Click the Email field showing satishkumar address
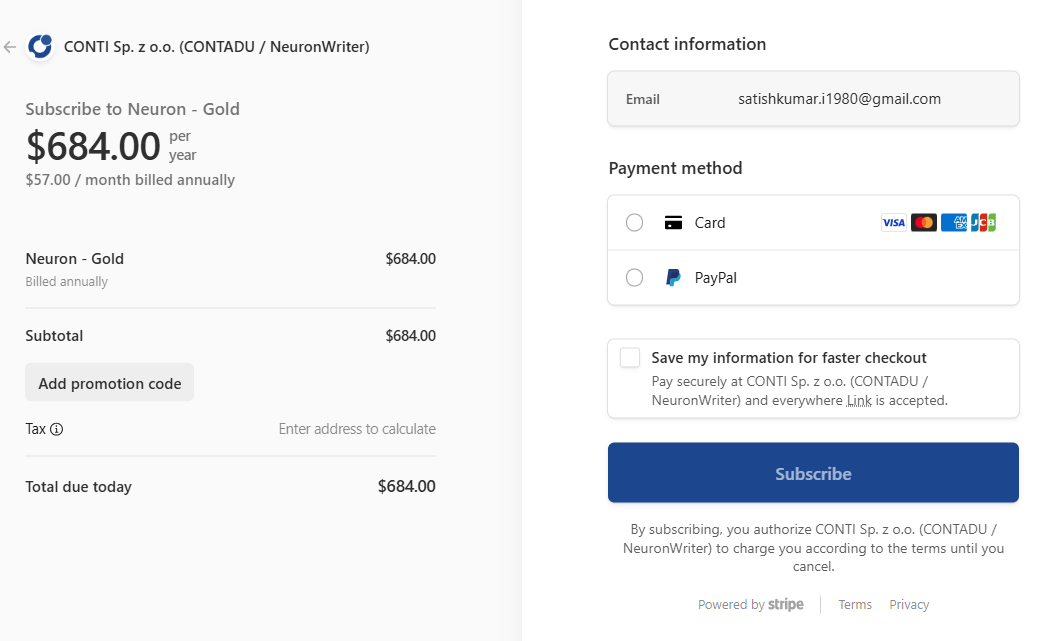Screen dimensions: 1043x641 click(813, 98)
